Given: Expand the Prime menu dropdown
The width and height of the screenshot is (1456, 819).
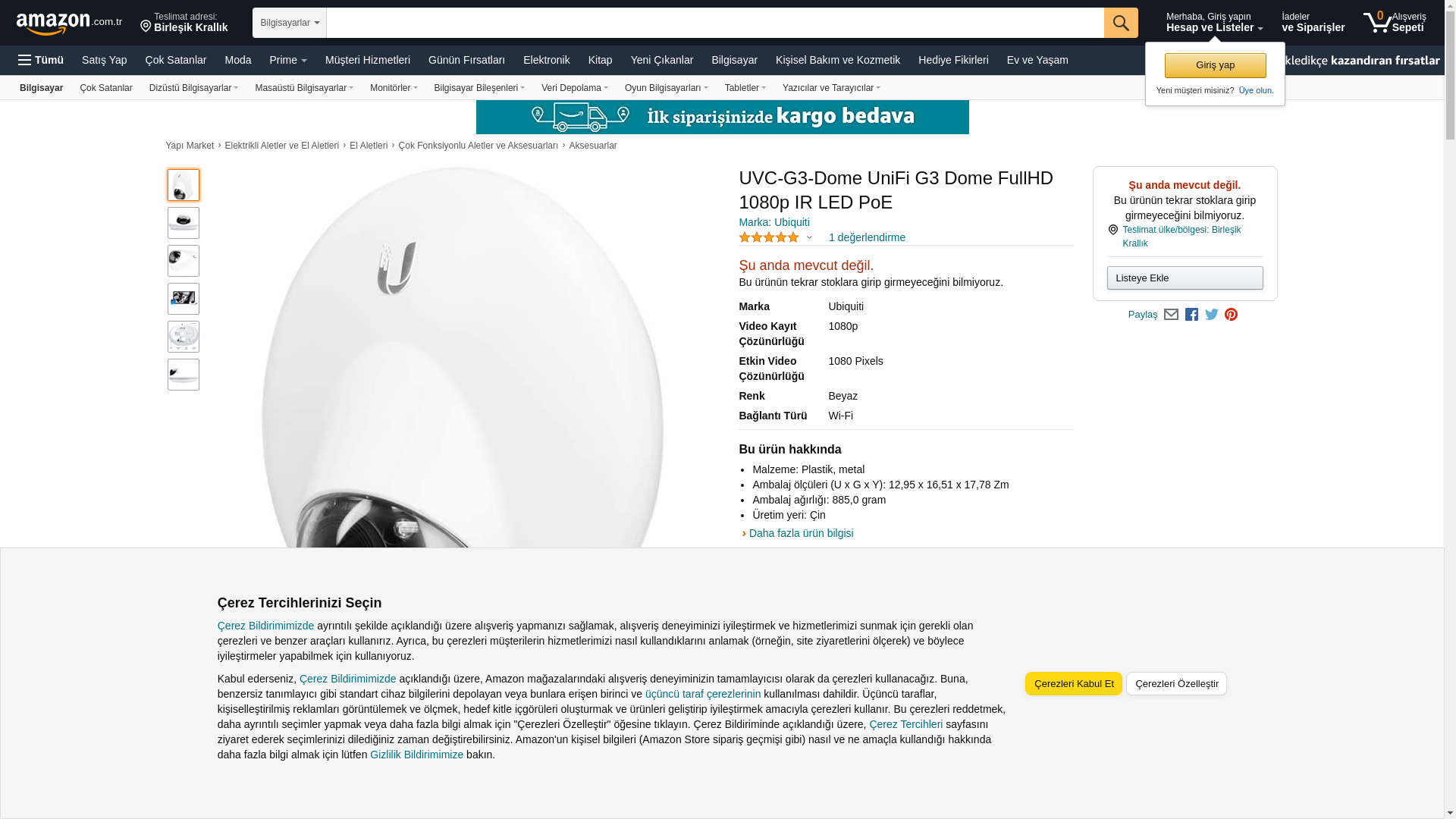Looking at the screenshot, I should (x=288, y=60).
